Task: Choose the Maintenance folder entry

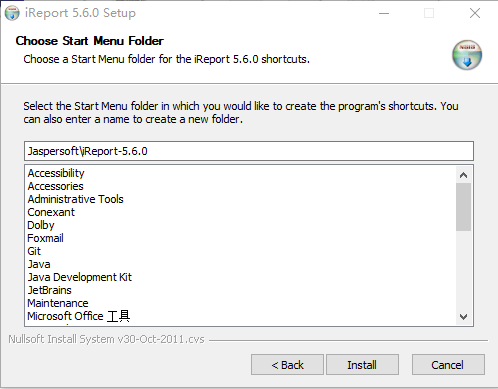Action: click(x=58, y=303)
